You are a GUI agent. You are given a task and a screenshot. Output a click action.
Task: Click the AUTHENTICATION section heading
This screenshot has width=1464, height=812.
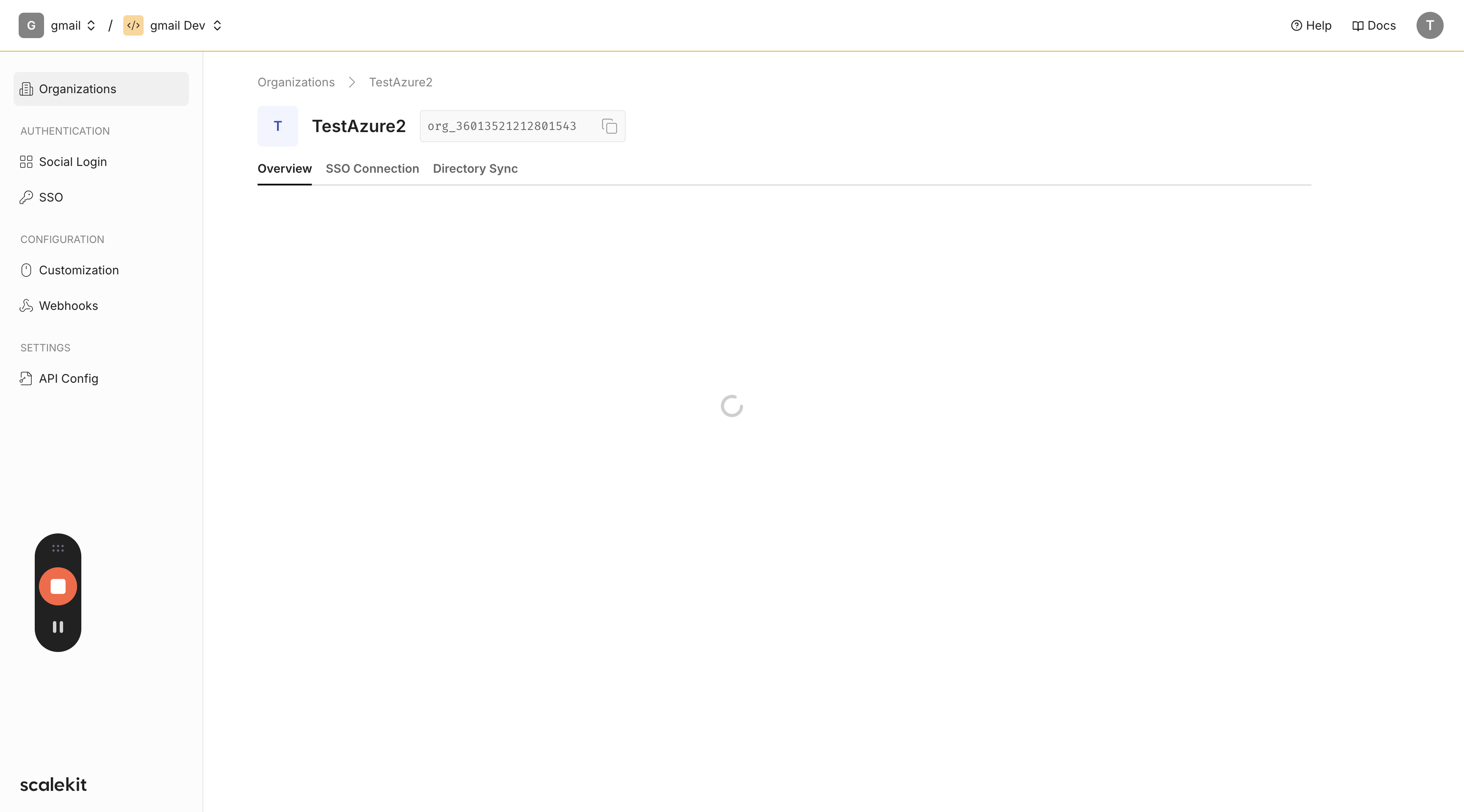click(x=65, y=131)
